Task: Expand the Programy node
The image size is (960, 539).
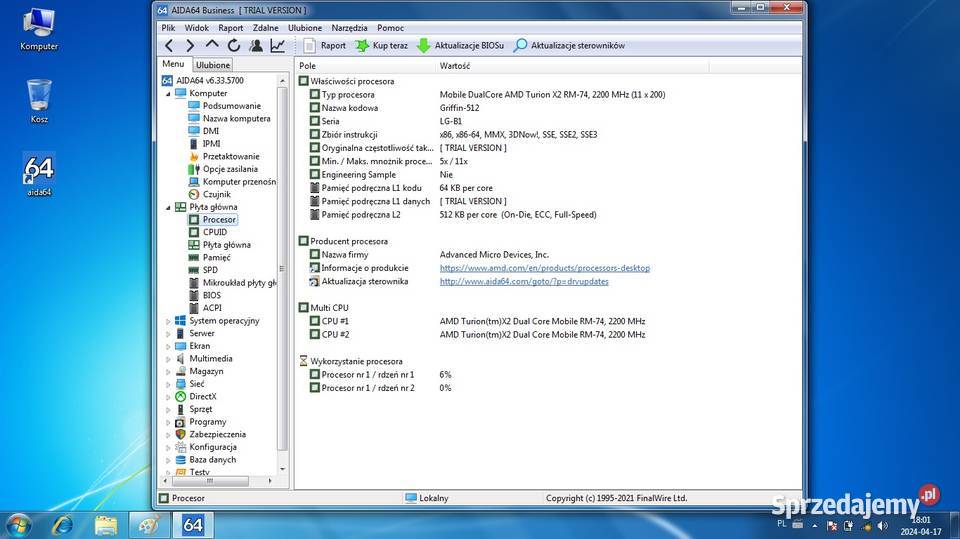Action: pyautogui.click(x=168, y=423)
